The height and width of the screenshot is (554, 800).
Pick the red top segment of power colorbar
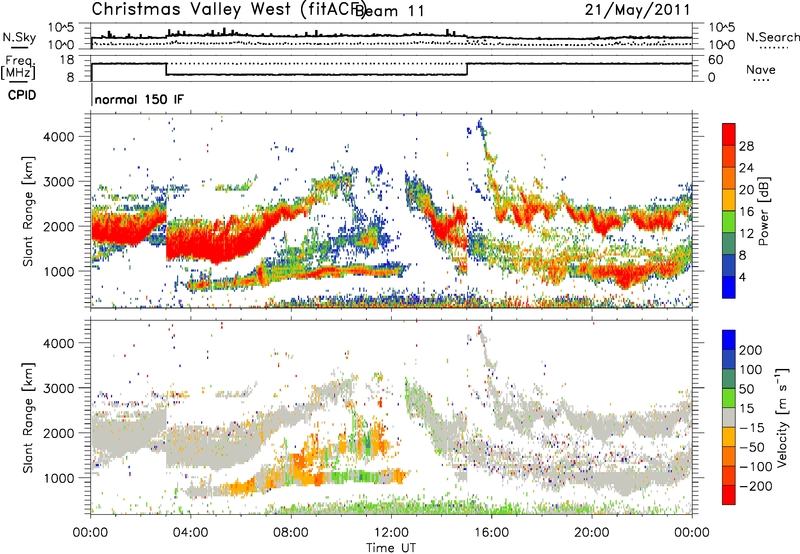click(x=729, y=135)
